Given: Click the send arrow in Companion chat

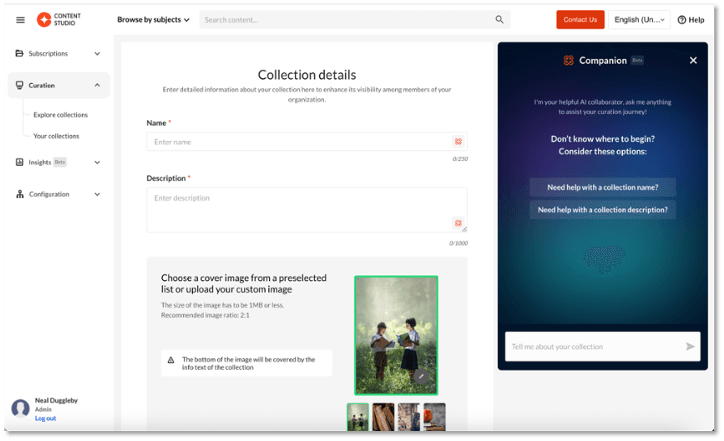Looking at the screenshot, I should pyautogui.click(x=690, y=347).
